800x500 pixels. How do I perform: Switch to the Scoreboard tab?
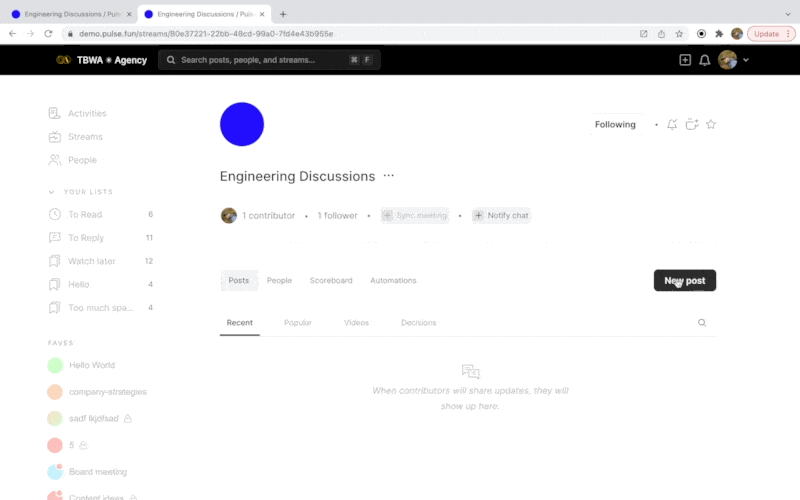[x=331, y=281]
